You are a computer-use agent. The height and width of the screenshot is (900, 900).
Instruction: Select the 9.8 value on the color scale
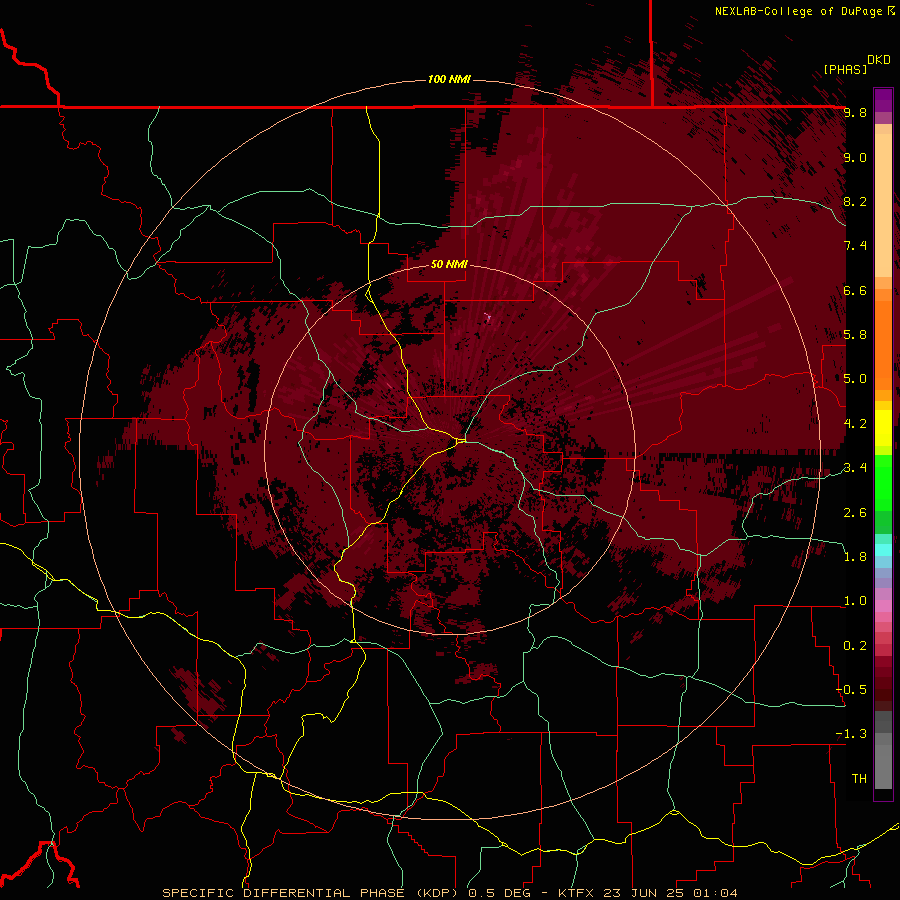tap(855, 113)
